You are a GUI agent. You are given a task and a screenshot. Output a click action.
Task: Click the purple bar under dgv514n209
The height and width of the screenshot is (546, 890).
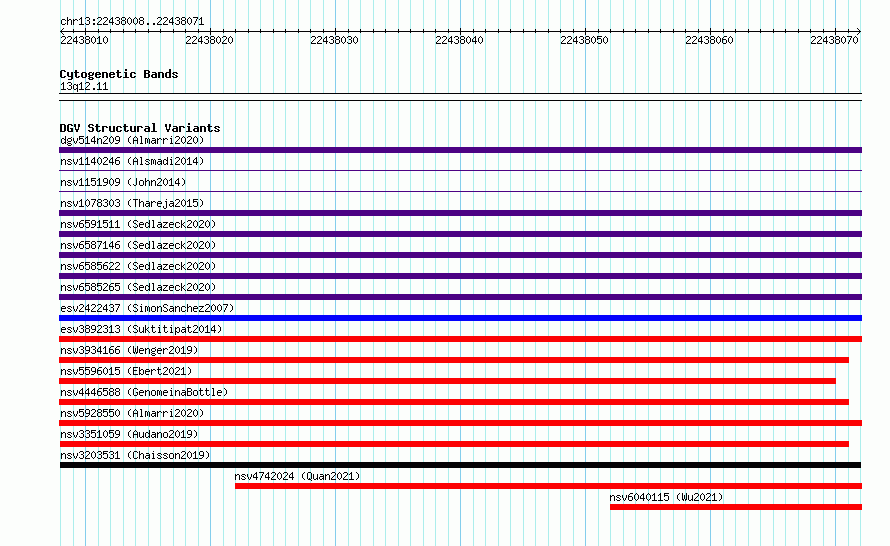pyautogui.click(x=460, y=150)
